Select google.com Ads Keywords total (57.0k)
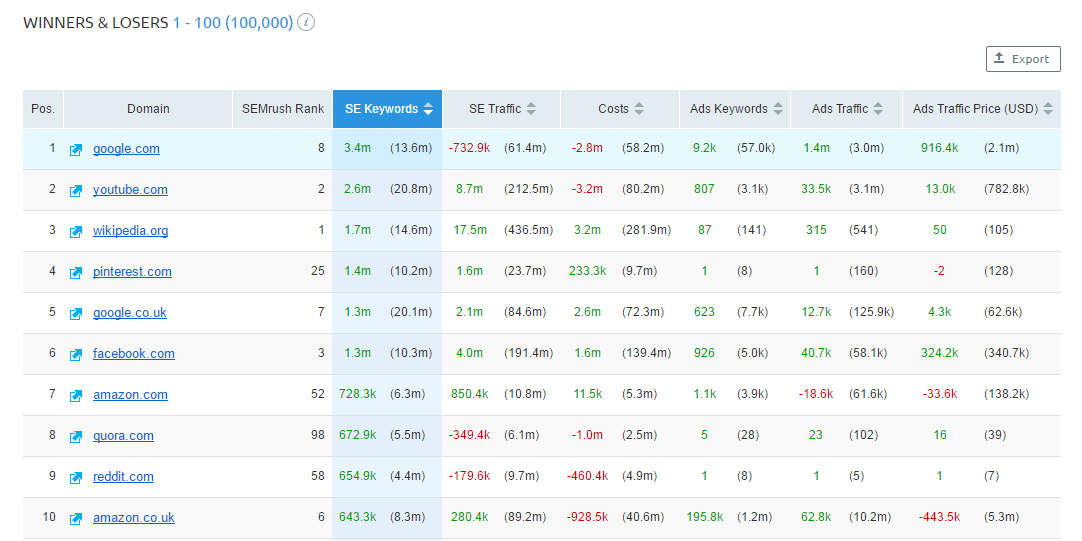This screenshot has width=1082, height=541. click(756, 148)
